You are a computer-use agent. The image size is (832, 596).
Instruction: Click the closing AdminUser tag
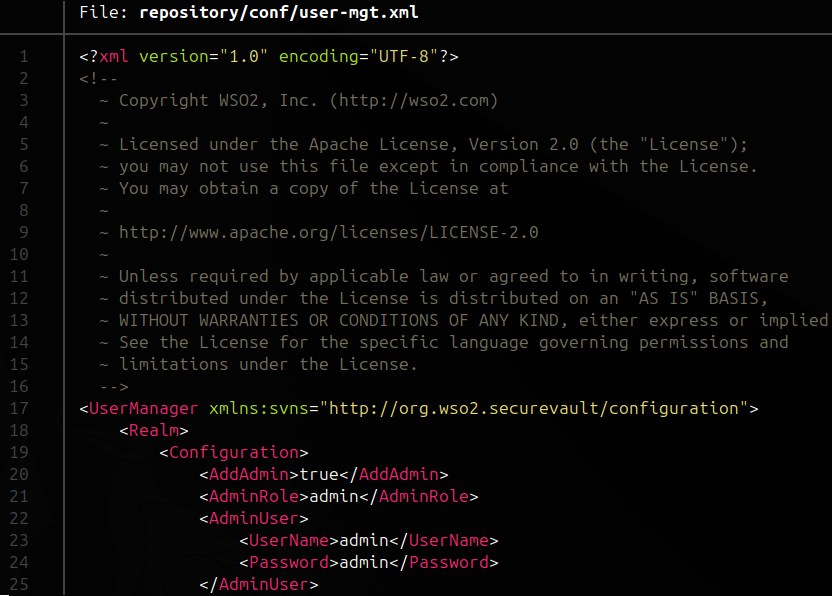point(258,584)
